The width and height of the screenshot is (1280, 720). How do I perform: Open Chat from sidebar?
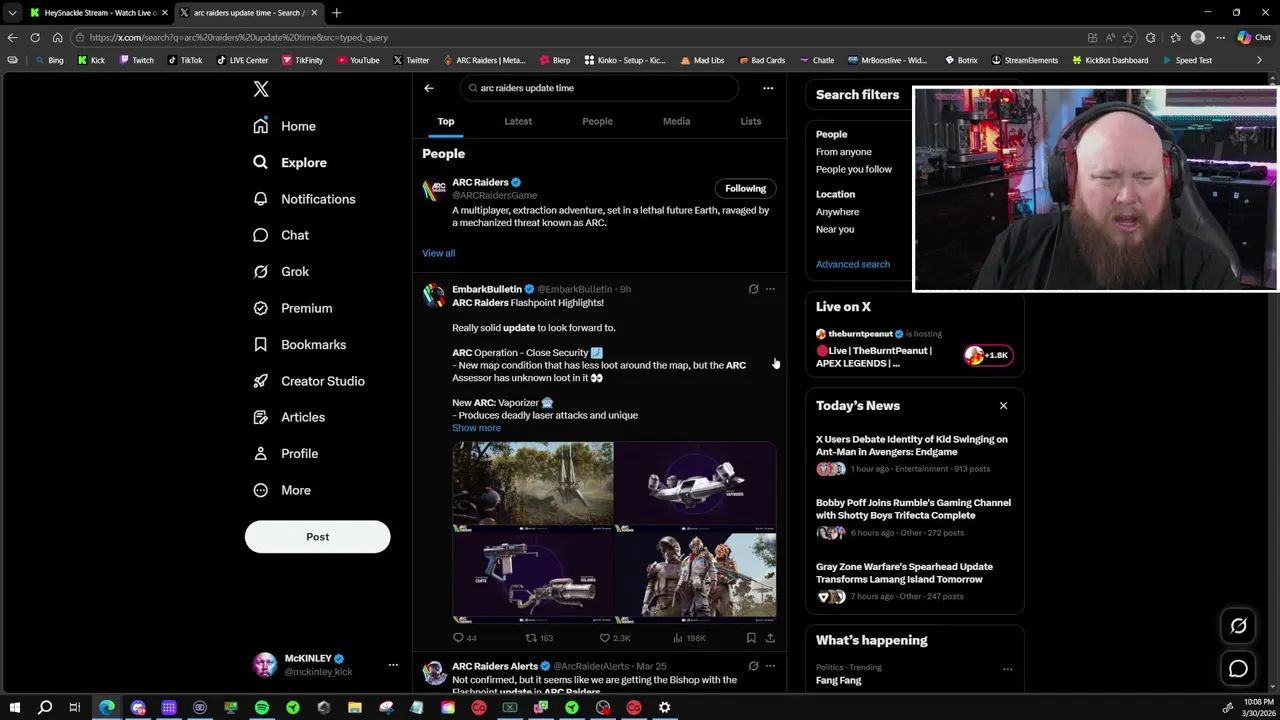(x=281, y=235)
